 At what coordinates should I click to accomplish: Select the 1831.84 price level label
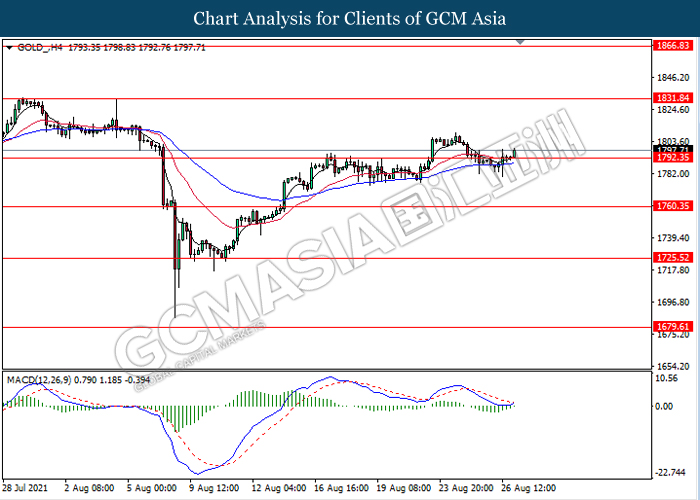673,98
